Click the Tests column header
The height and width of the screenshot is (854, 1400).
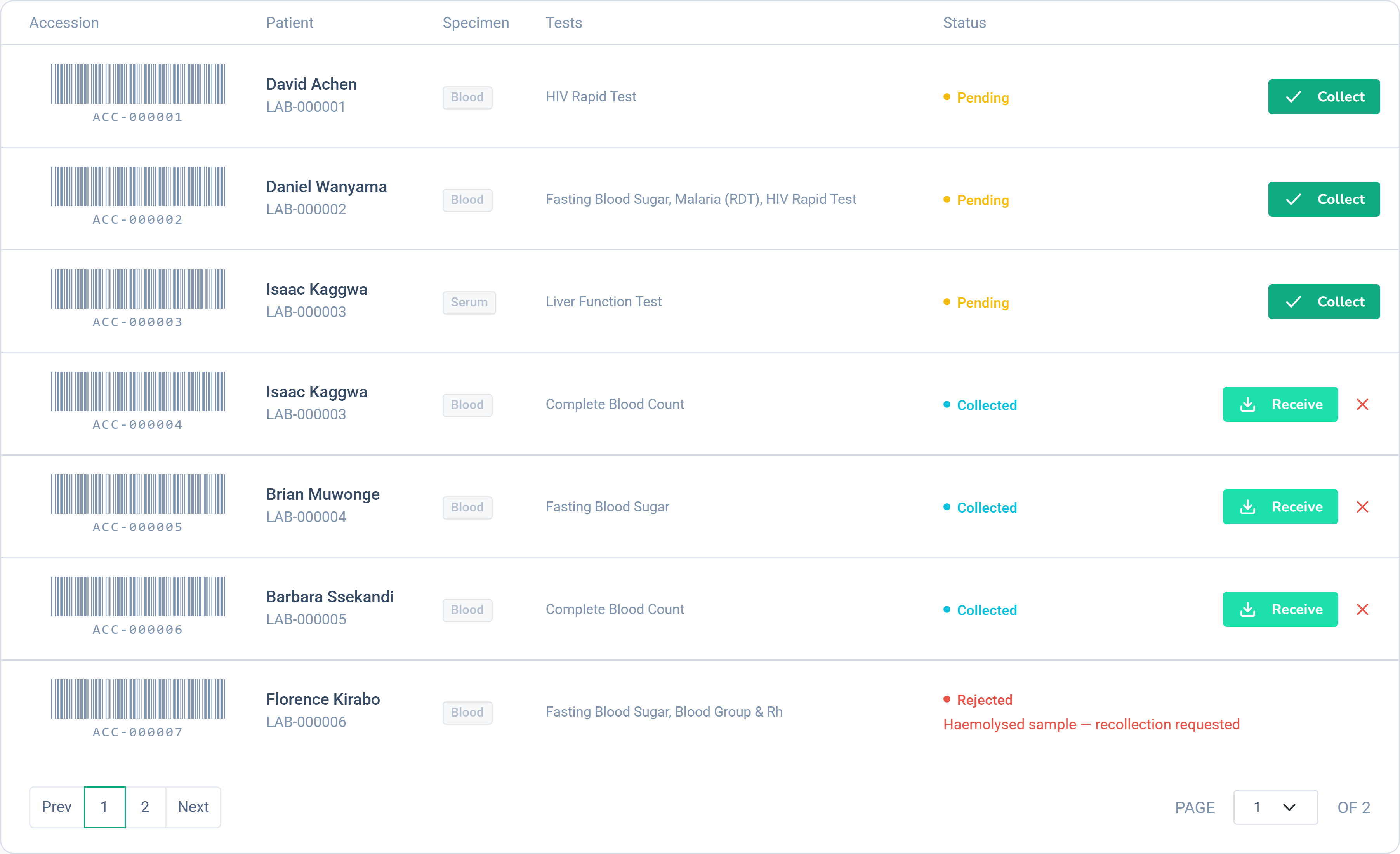pos(564,23)
